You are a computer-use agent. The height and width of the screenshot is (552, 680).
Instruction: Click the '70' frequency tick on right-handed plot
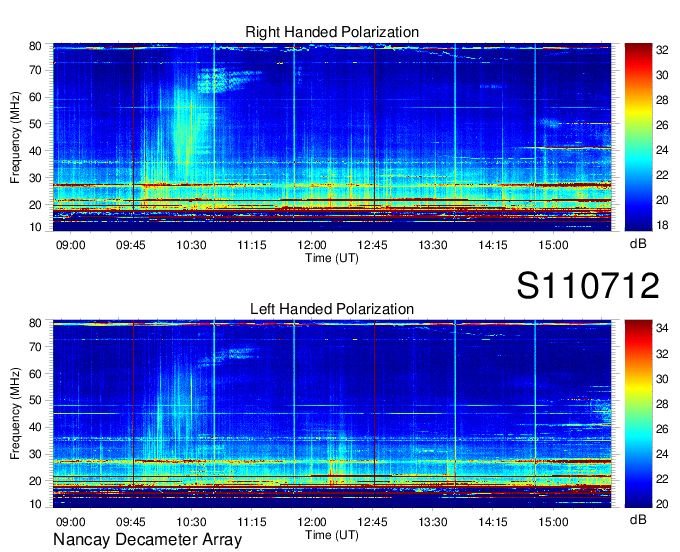35,70
